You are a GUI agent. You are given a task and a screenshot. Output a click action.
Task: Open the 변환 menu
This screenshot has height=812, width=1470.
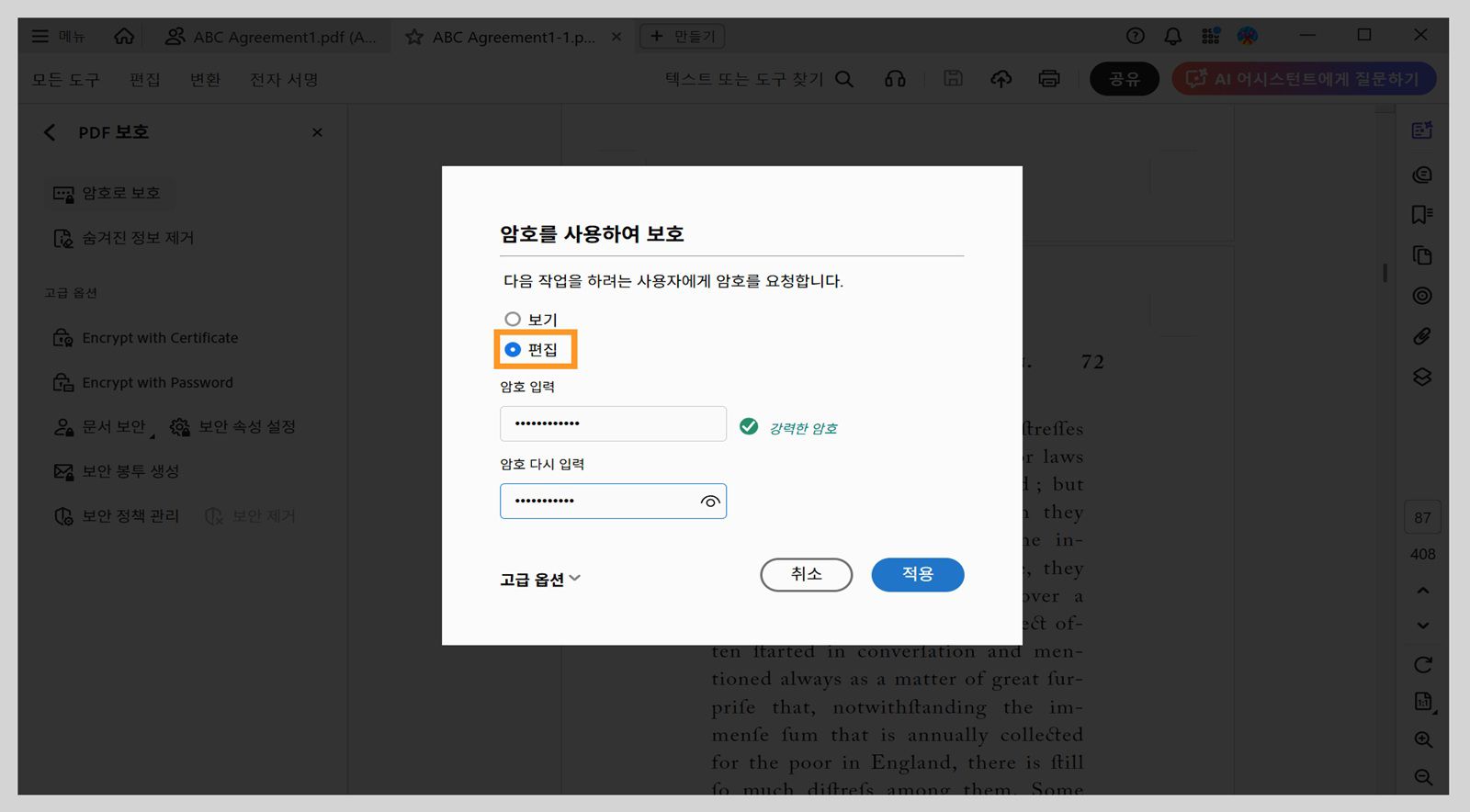(x=205, y=80)
